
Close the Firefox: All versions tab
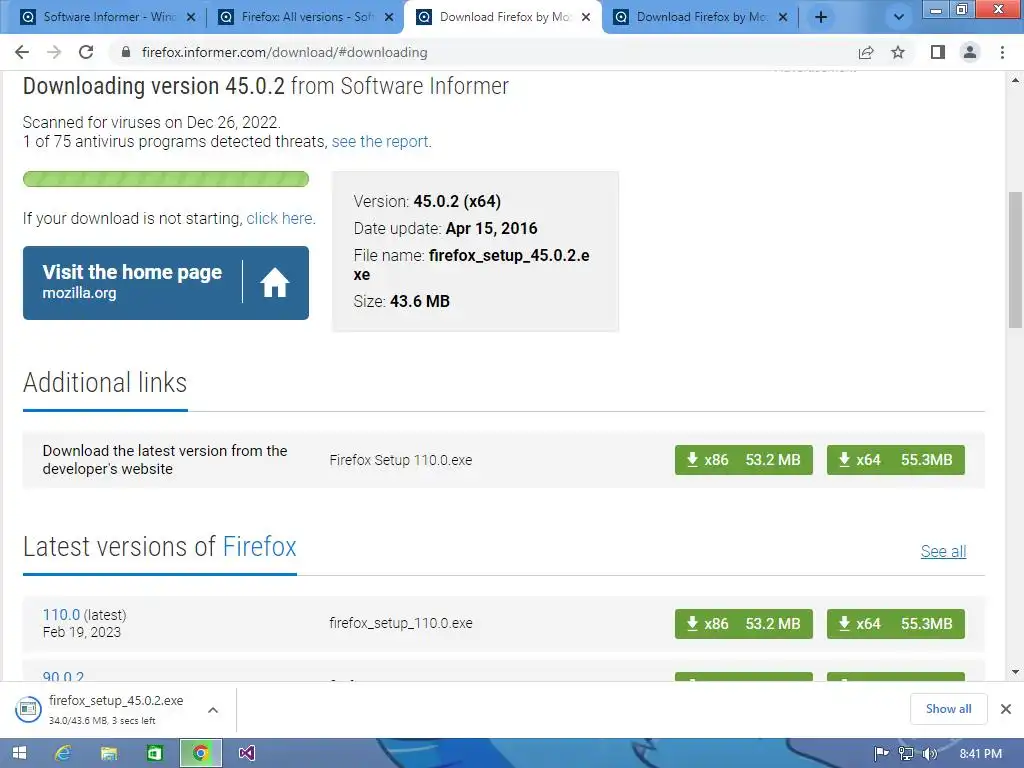[x=389, y=17]
